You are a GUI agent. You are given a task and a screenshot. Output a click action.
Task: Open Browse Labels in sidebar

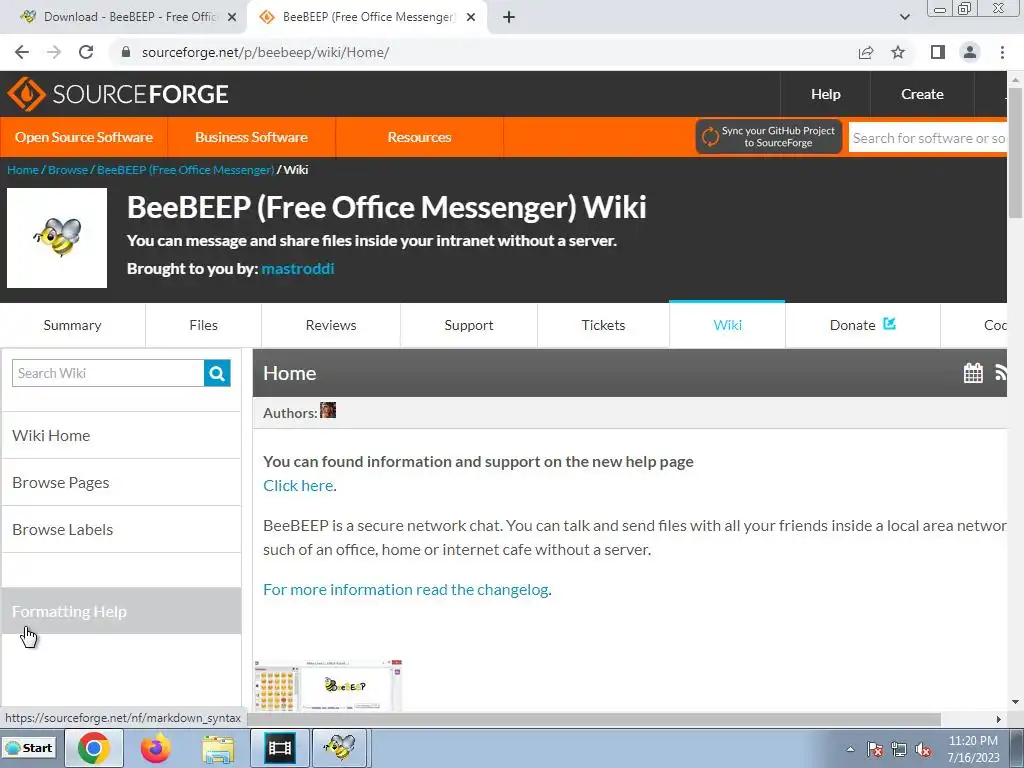tap(121, 530)
